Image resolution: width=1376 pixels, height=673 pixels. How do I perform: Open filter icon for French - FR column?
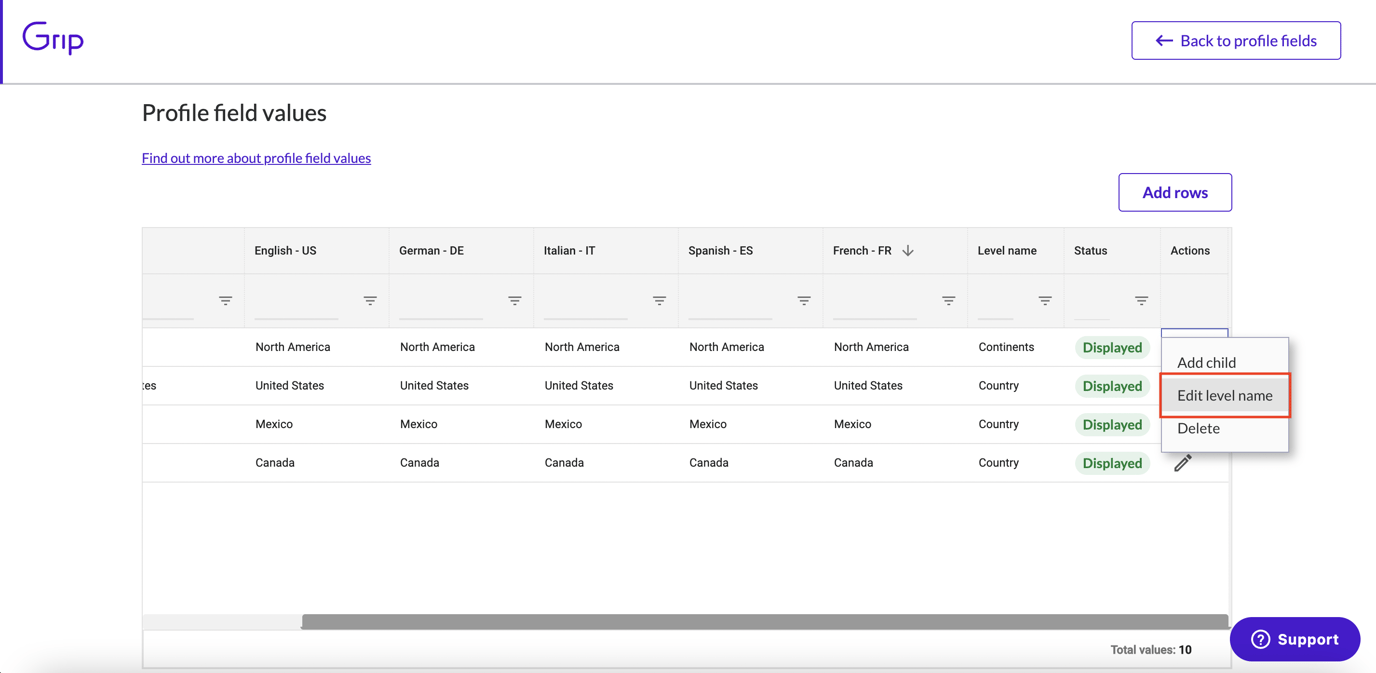[x=949, y=300]
